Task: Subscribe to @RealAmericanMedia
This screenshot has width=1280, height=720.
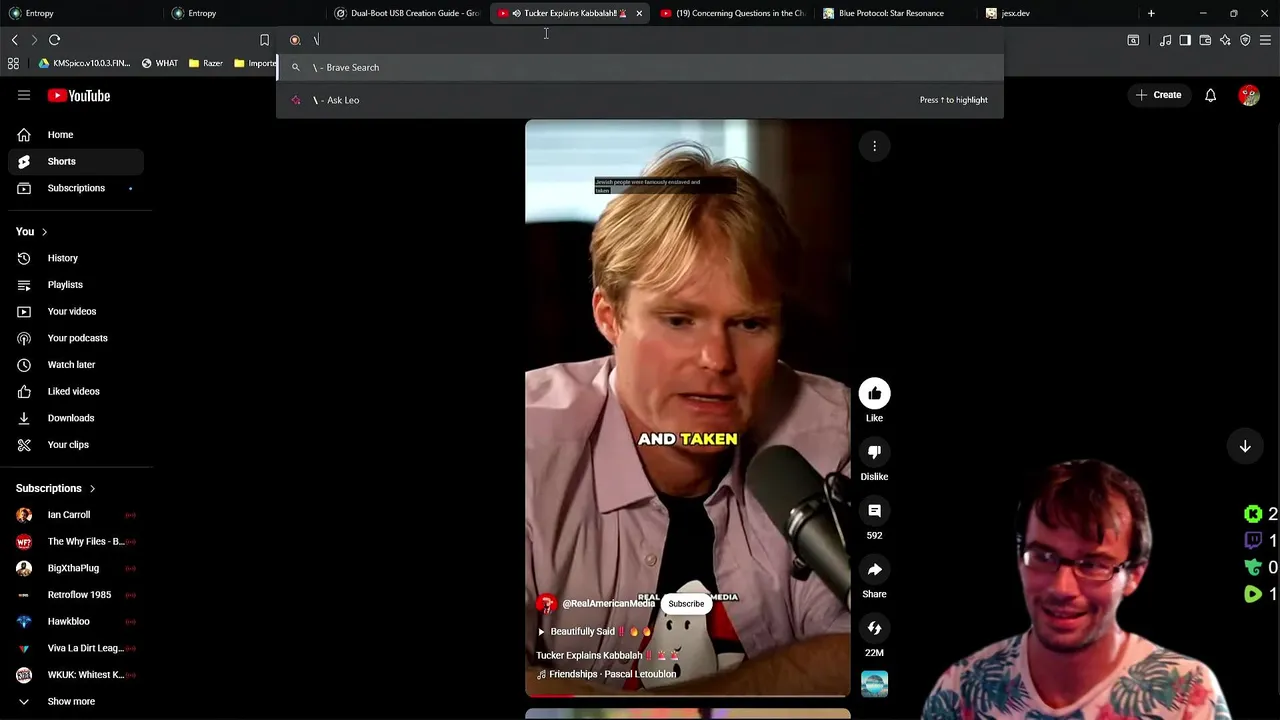Action: coord(686,604)
